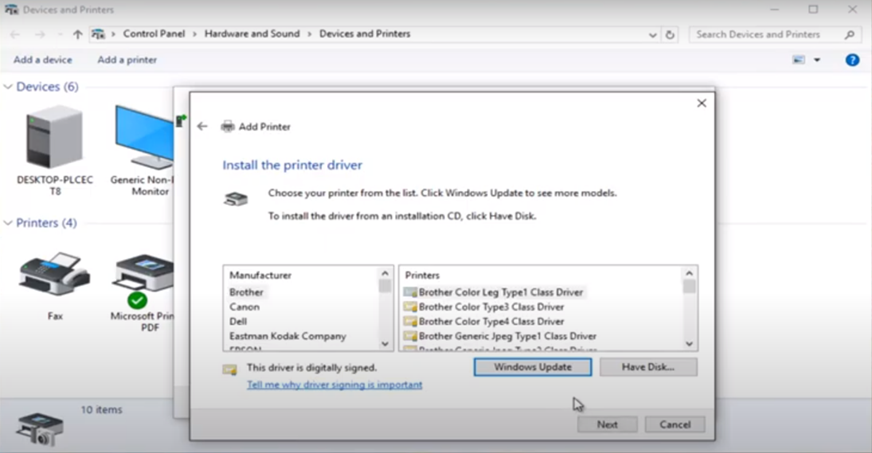Select Eastman Kodak Company manufacturer
This screenshot has width=872, height=453.
(x=288, y=336)
